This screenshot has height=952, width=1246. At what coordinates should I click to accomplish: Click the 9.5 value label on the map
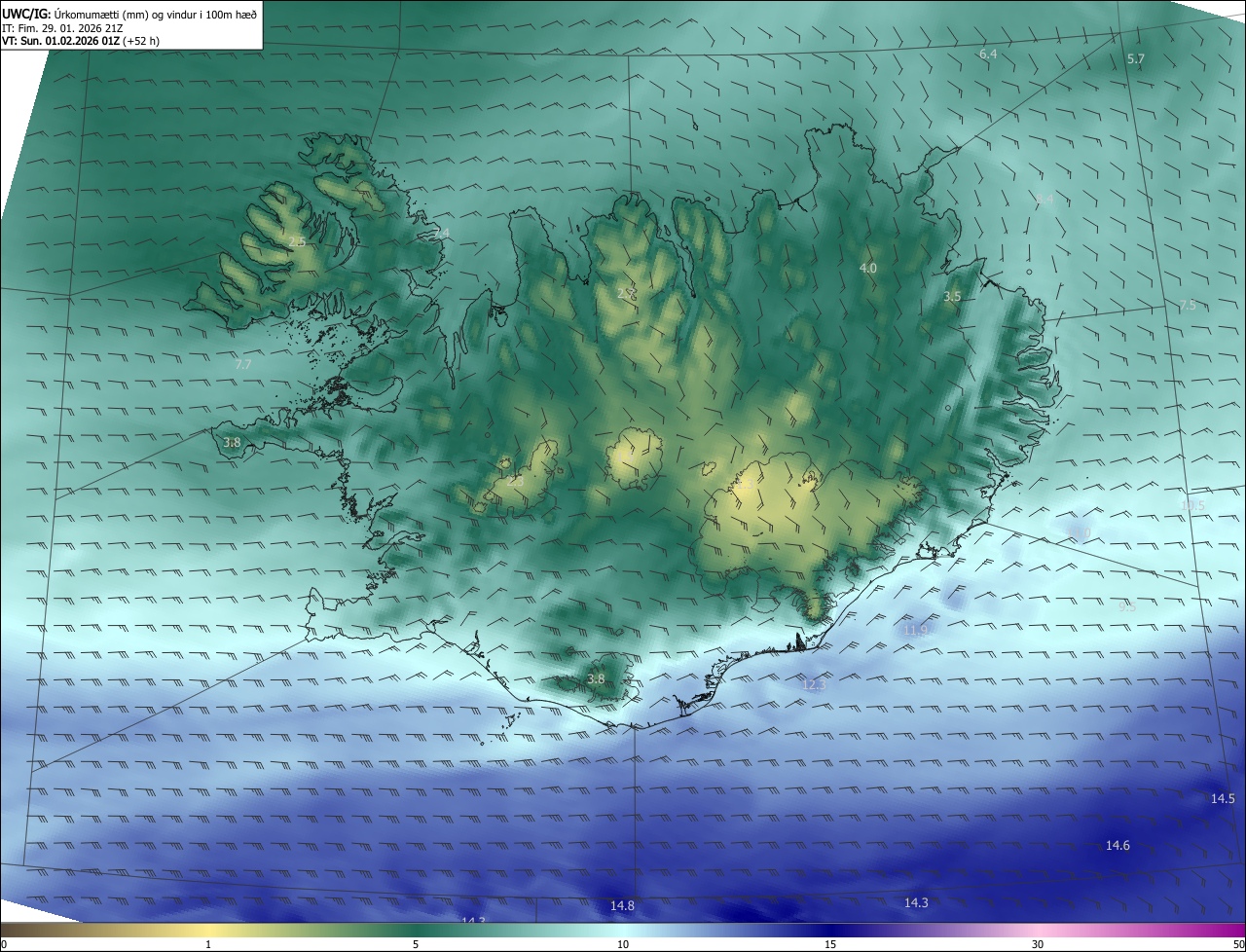(x=1127, y=606)
